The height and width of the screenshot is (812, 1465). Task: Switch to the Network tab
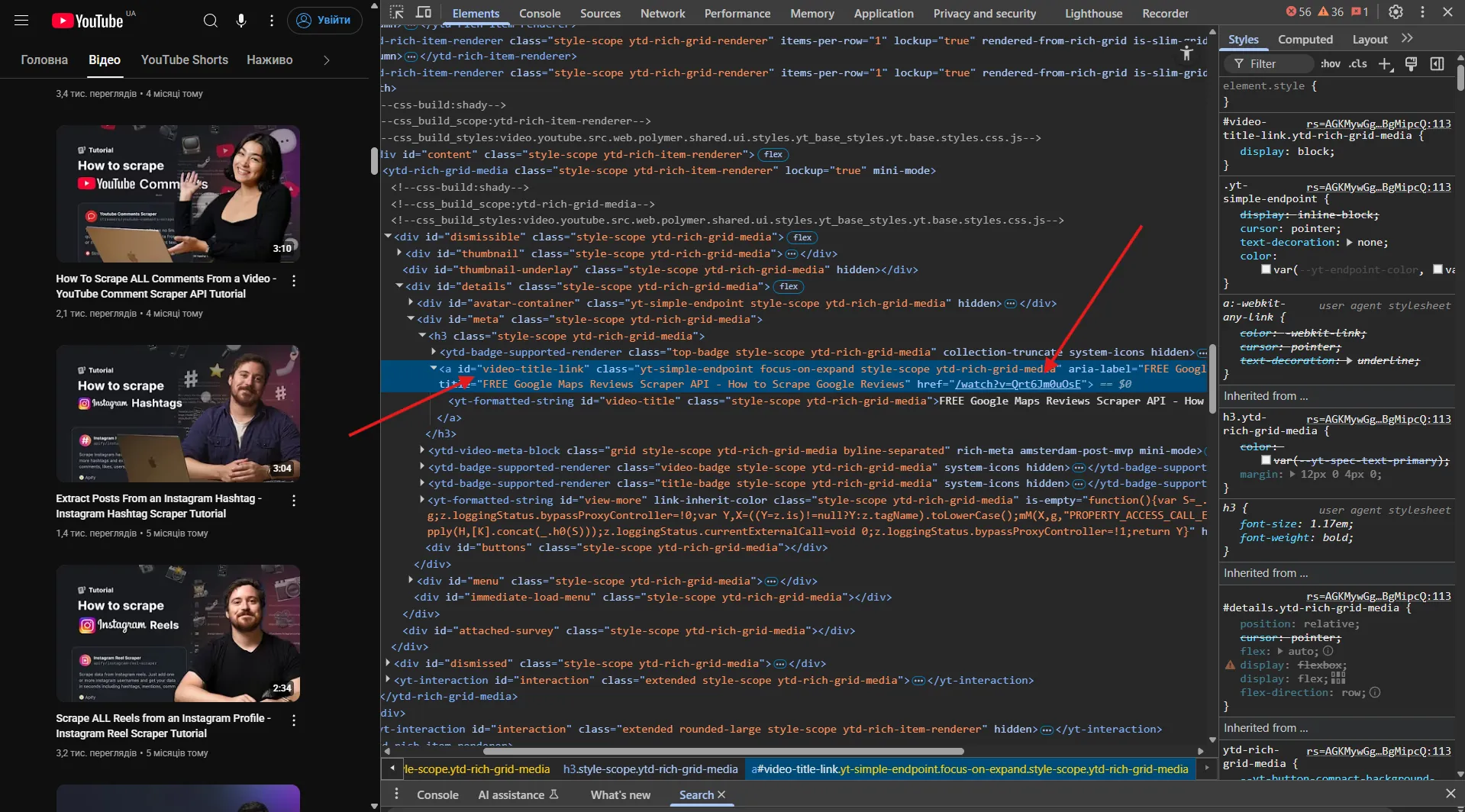662,14
